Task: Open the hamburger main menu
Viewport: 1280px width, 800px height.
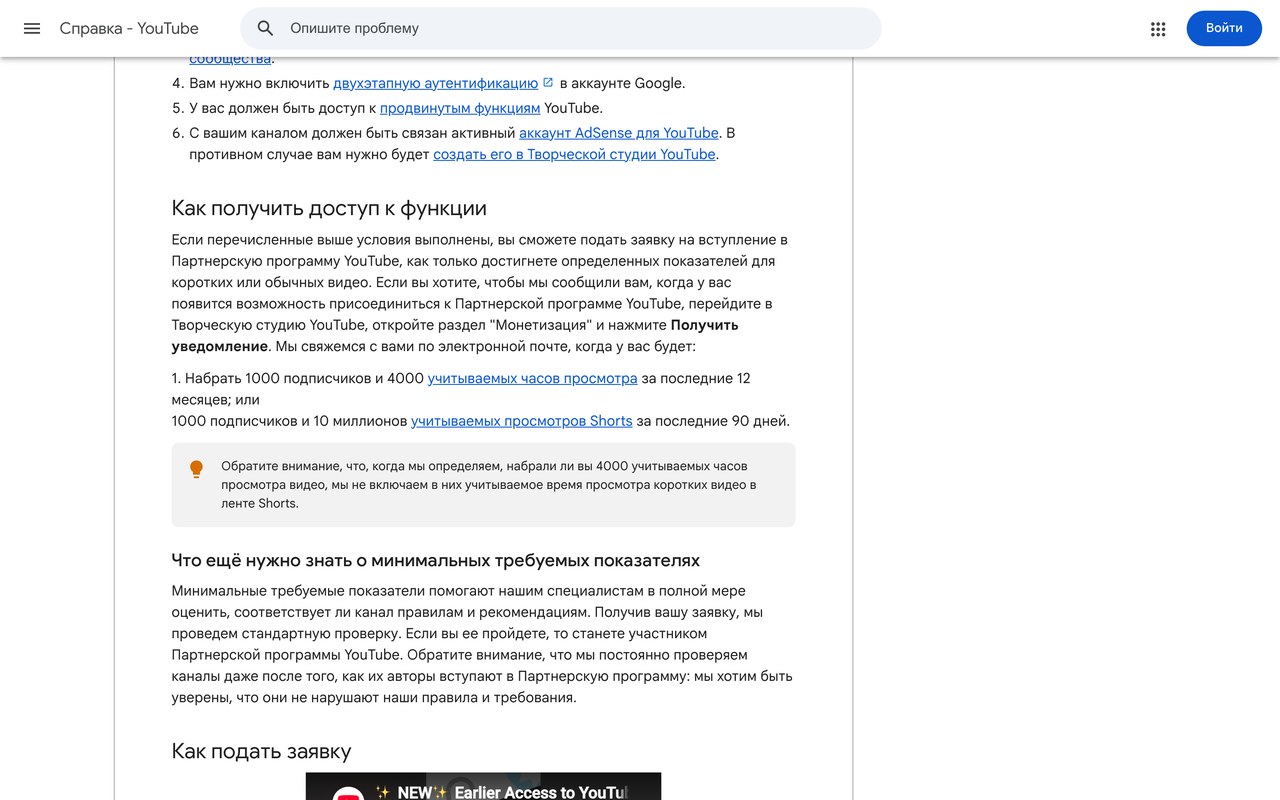Action: click(x=32, y=28)
